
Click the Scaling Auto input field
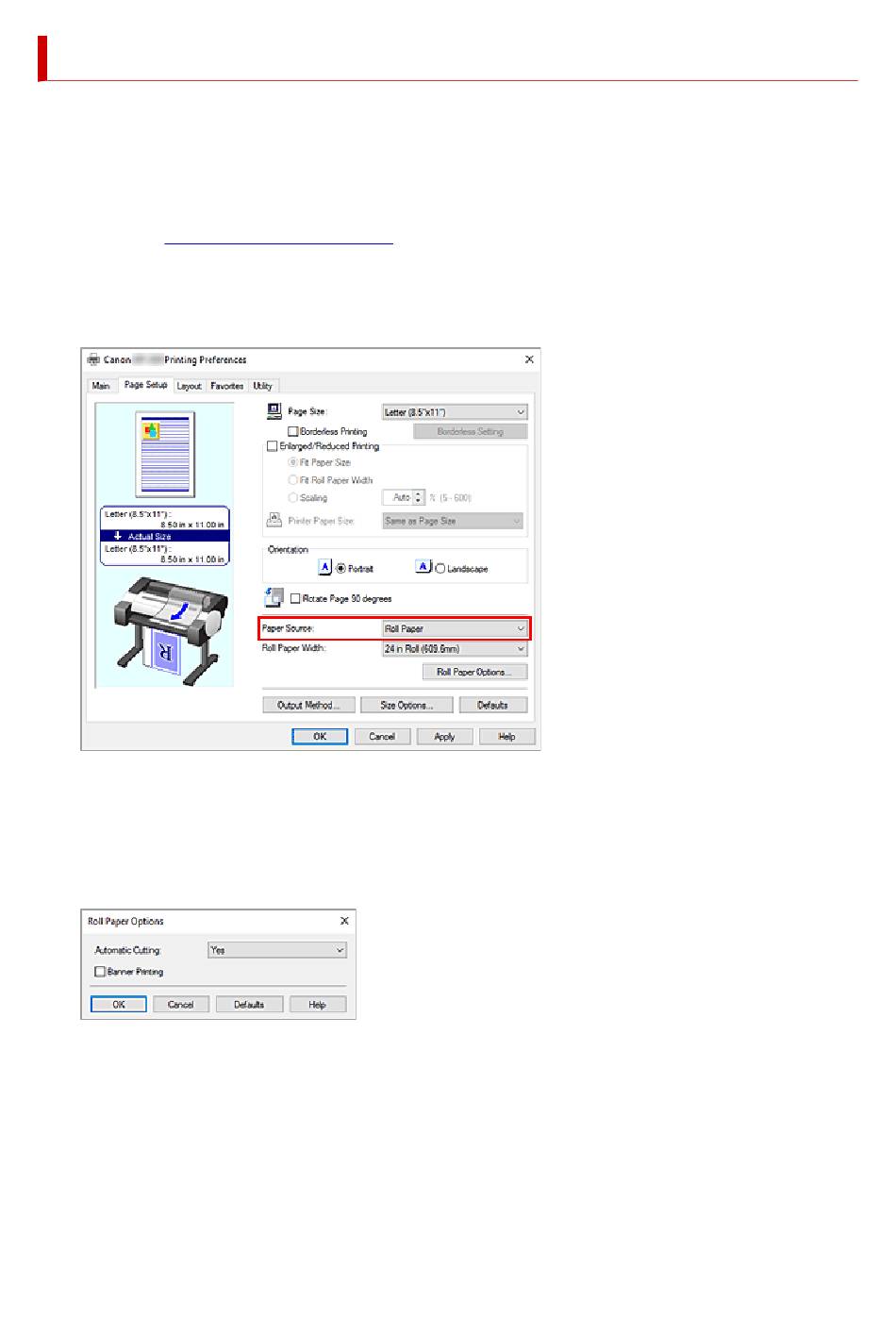[x=398, y=497]
